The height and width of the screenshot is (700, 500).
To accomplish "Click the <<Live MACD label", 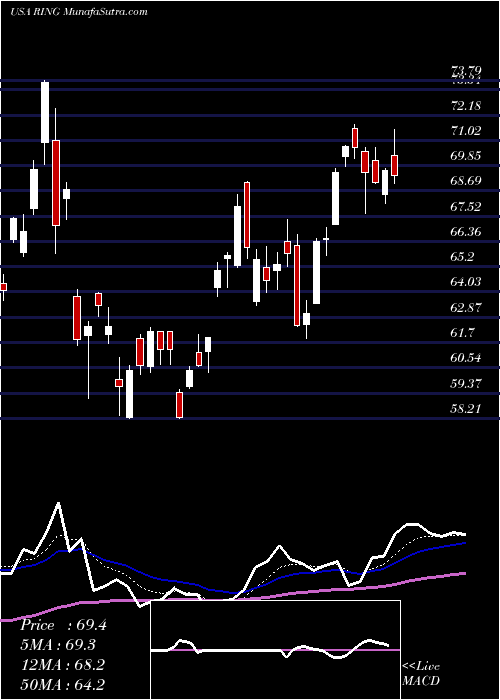I will coord(421,673).
